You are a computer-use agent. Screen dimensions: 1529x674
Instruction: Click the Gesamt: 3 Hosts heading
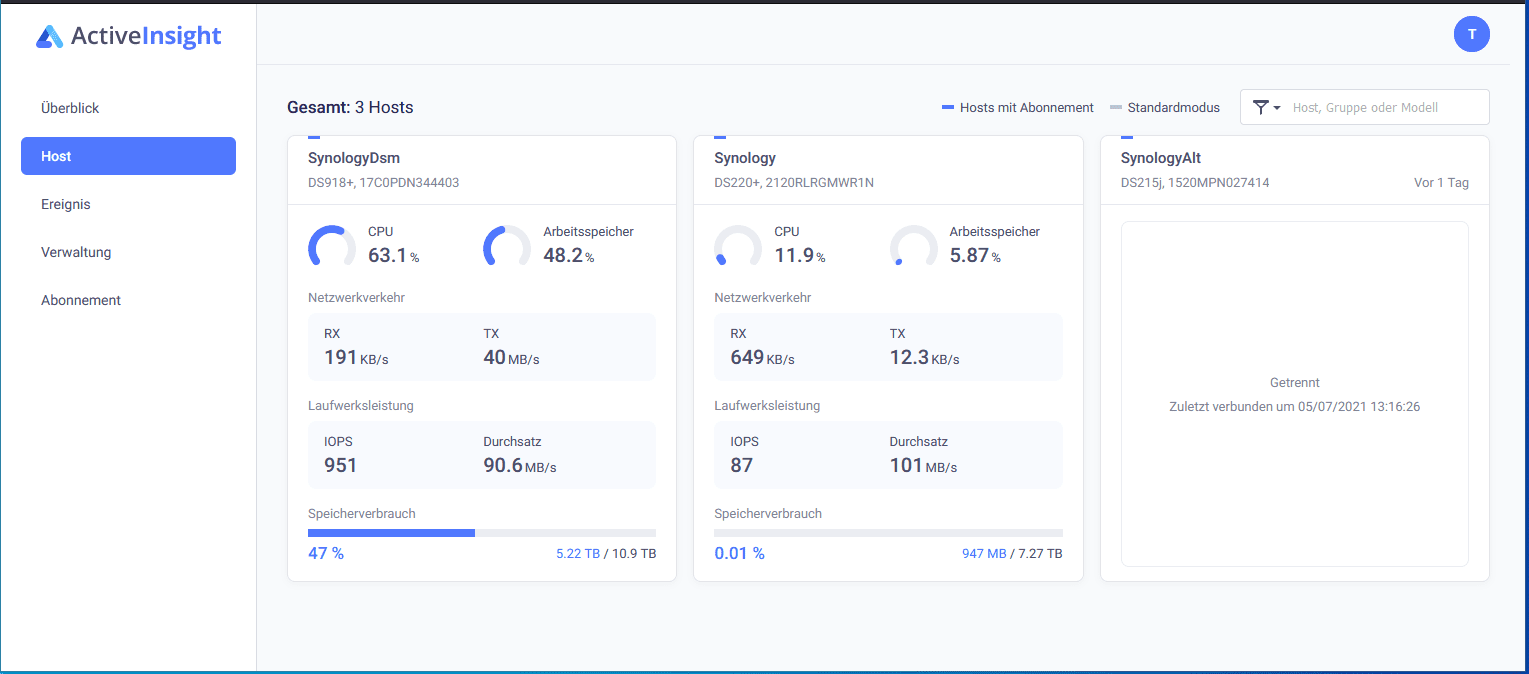[x=350, y=107]
